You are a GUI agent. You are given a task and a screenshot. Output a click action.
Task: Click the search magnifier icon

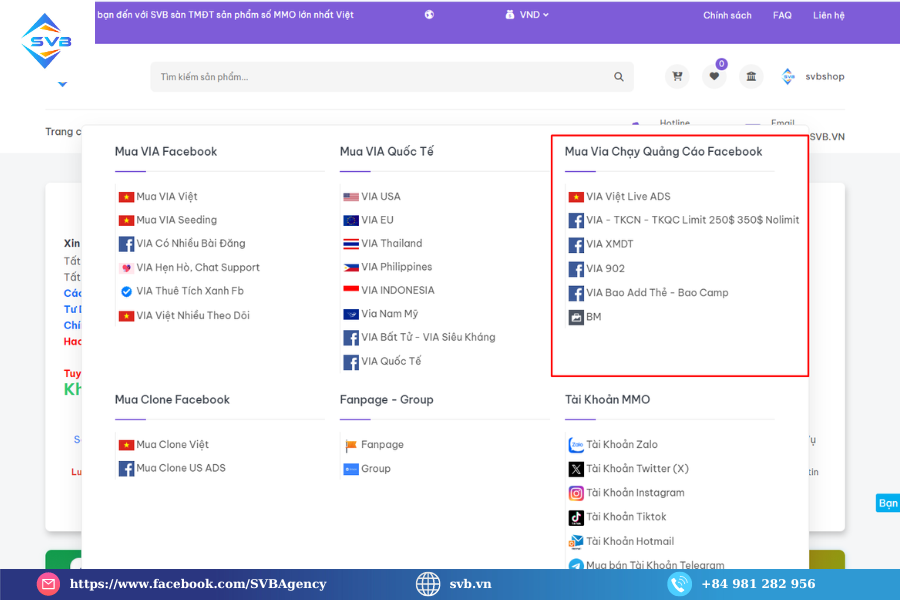click(619, 77)
